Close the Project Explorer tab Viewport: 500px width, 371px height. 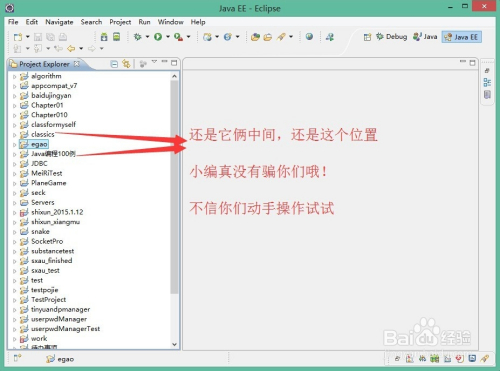[77, 63]
